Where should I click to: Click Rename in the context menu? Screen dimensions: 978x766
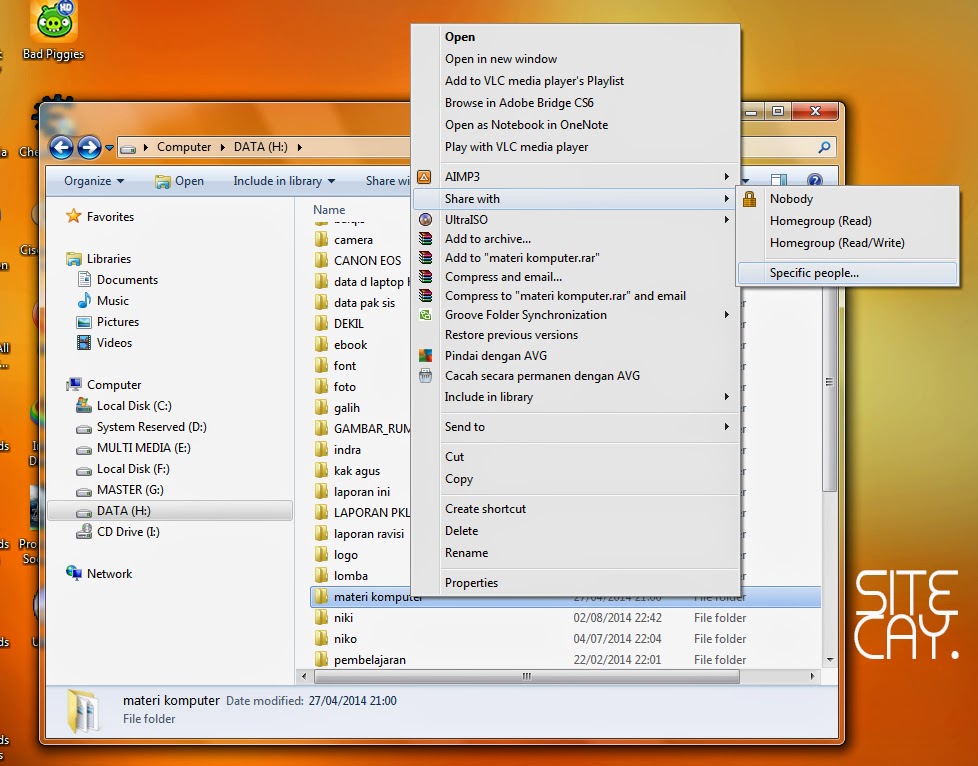coord(575,553)
